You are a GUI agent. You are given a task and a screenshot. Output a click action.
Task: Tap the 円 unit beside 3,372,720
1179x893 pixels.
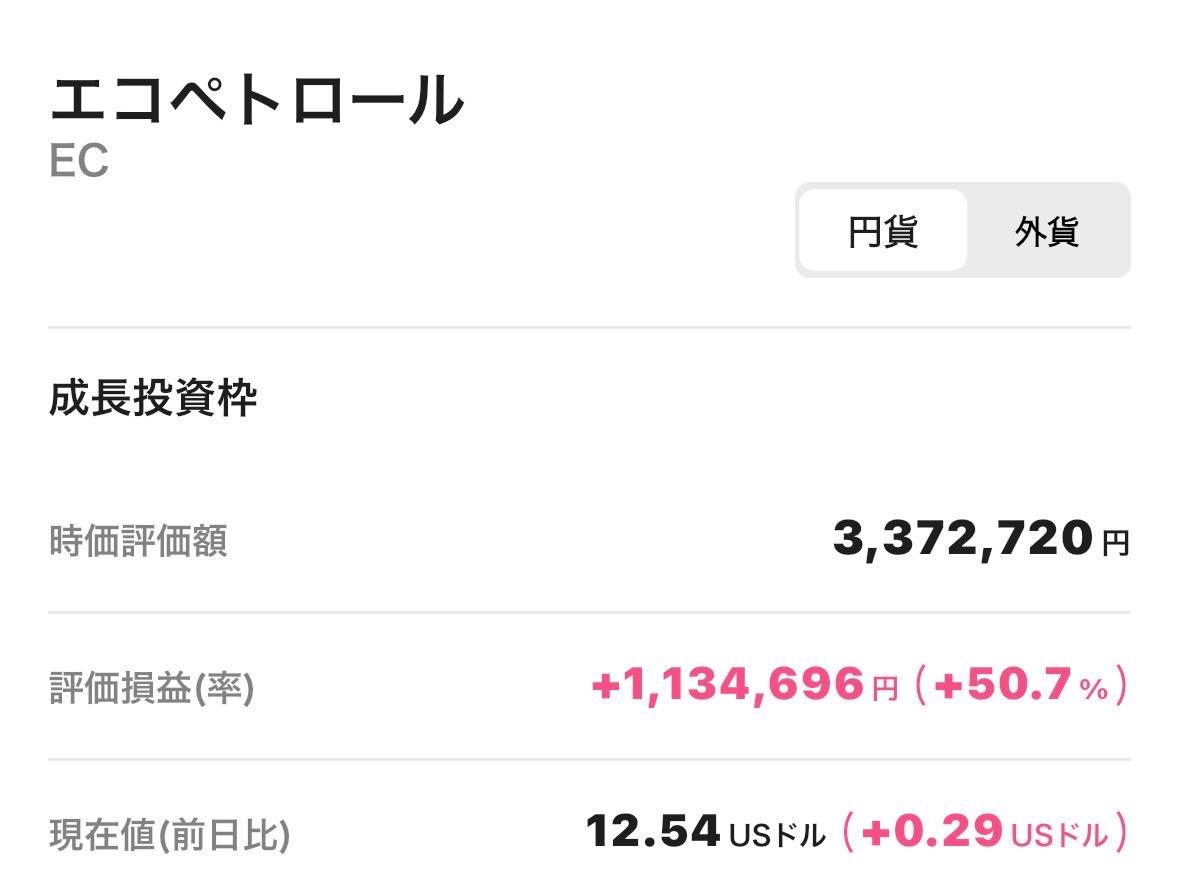click(1115, 544)
